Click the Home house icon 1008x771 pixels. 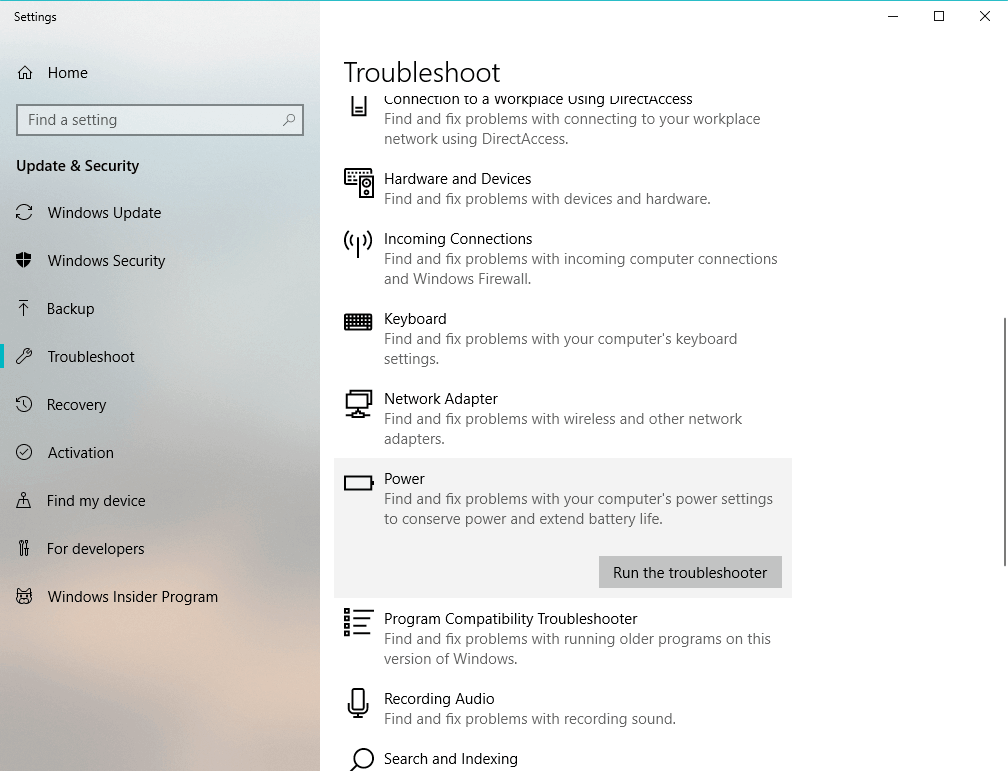click(x=24, y=73)
